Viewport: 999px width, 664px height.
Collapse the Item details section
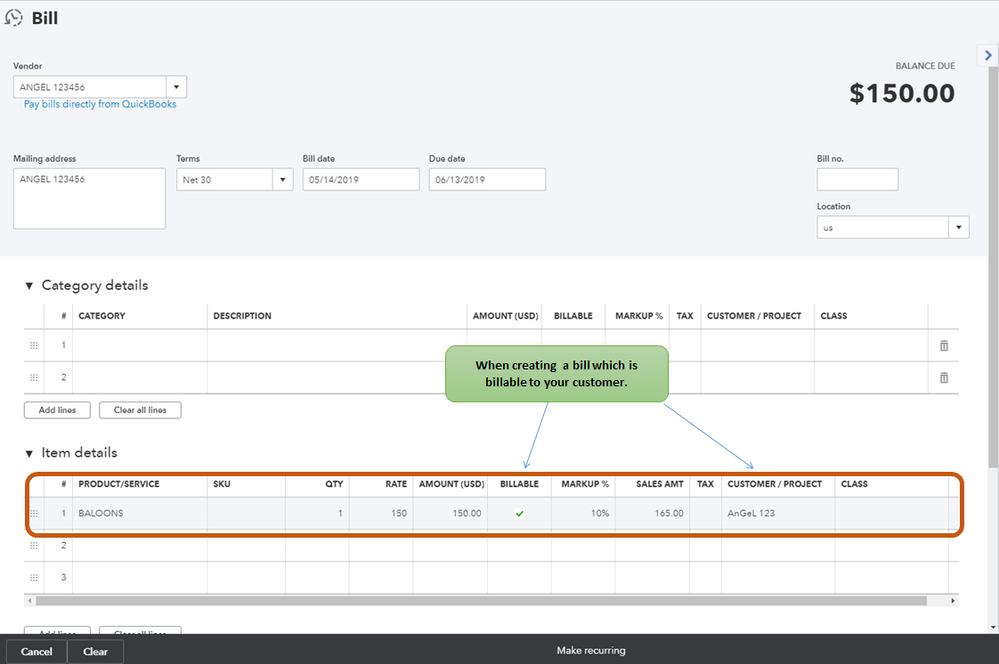pyautogui.click(x=29, y=454)
